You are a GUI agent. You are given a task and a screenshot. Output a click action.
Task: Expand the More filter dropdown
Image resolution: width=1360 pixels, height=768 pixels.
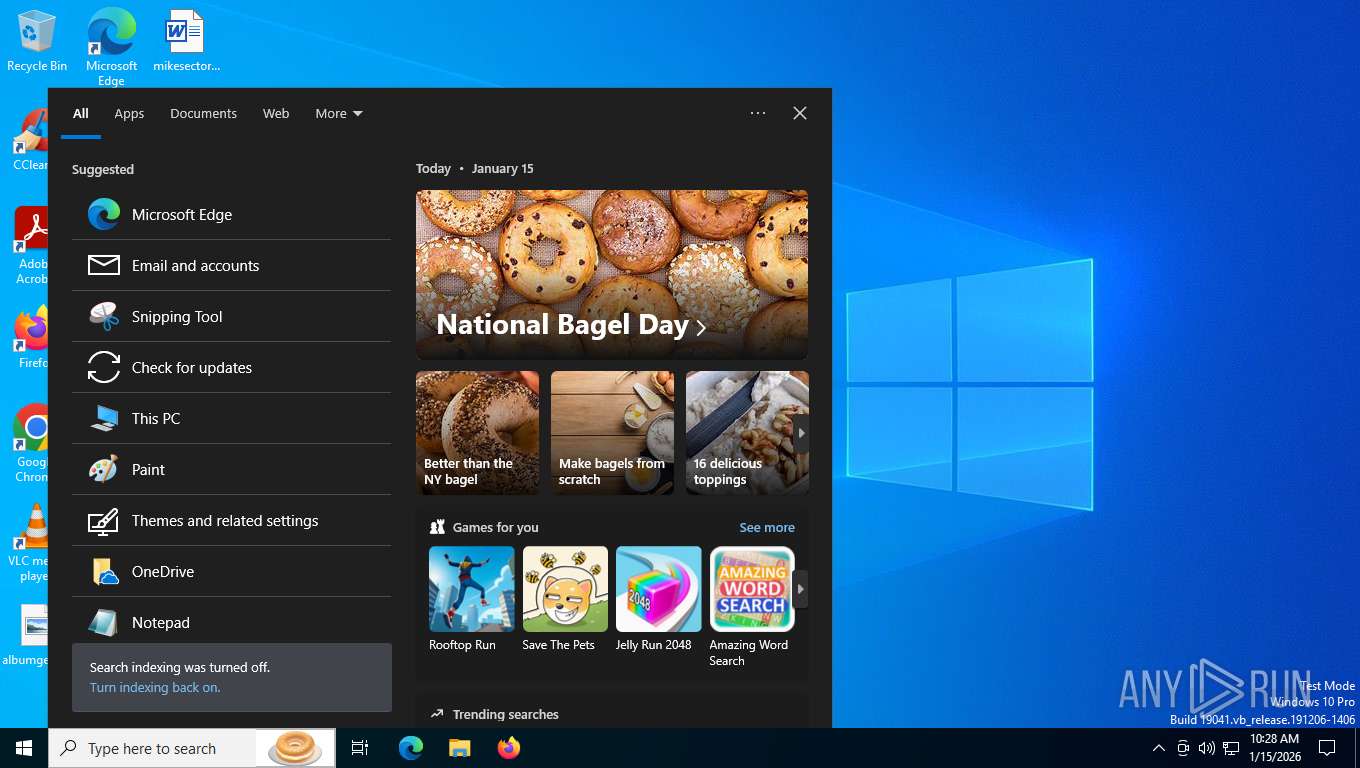tap(339, 113)
